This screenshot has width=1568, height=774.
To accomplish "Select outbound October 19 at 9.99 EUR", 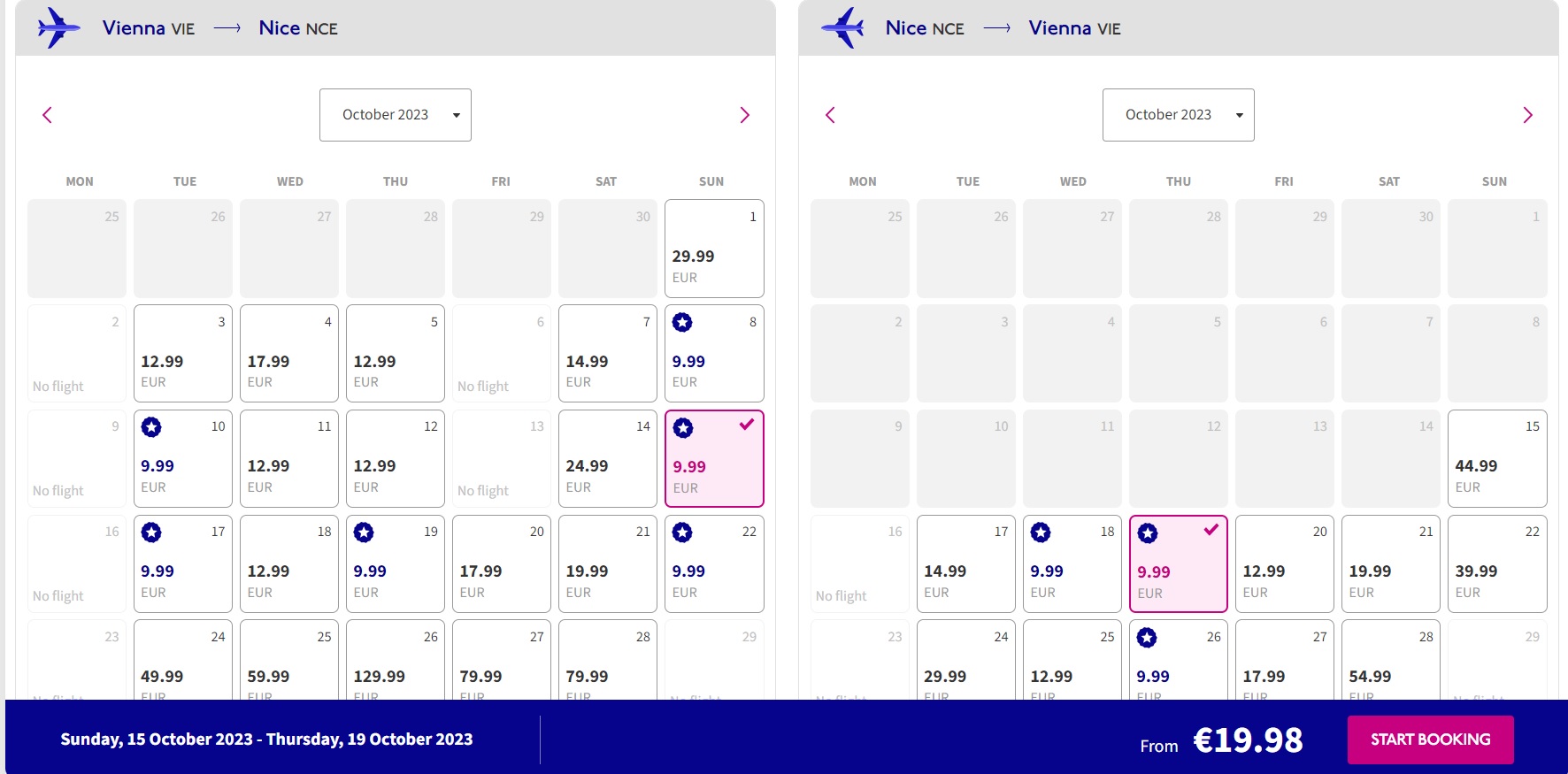I will click(396, 563).
